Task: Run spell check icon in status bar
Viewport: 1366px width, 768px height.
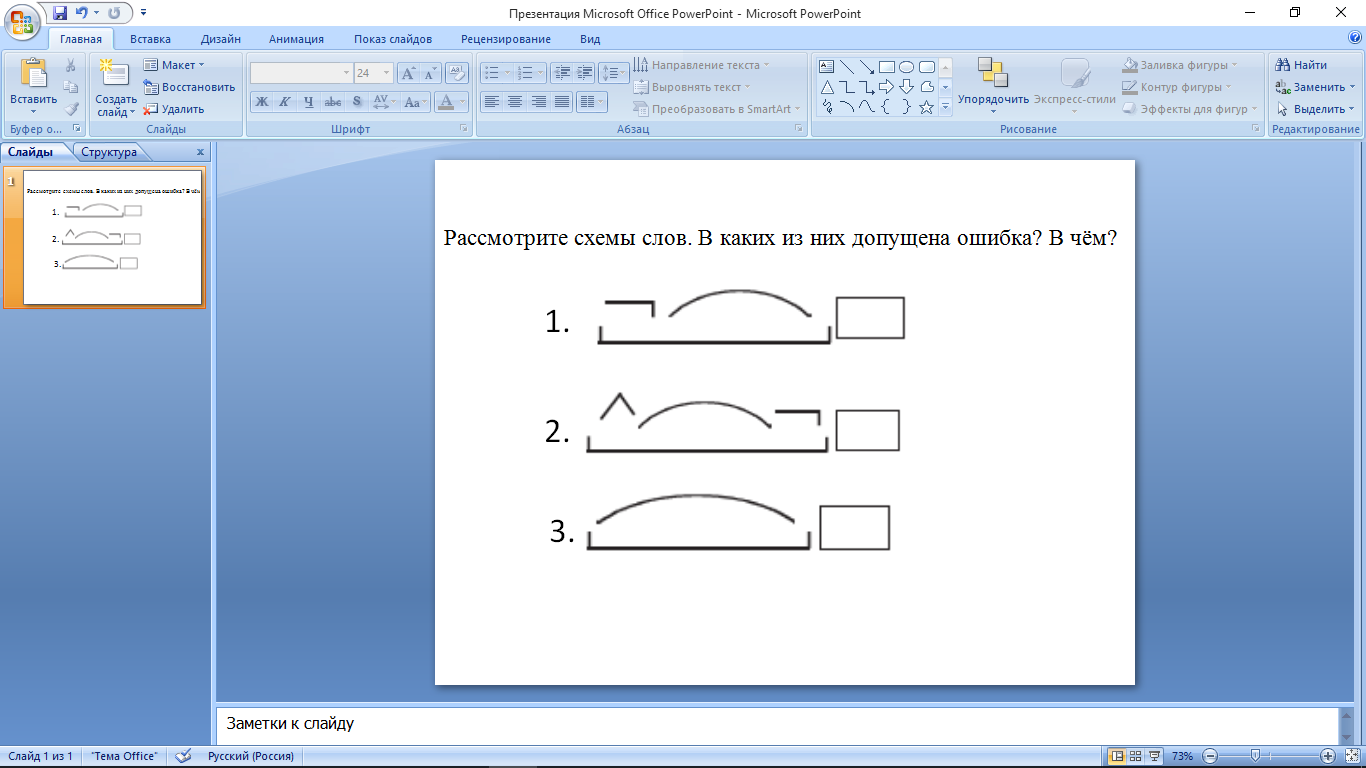Action: point(183,756)
